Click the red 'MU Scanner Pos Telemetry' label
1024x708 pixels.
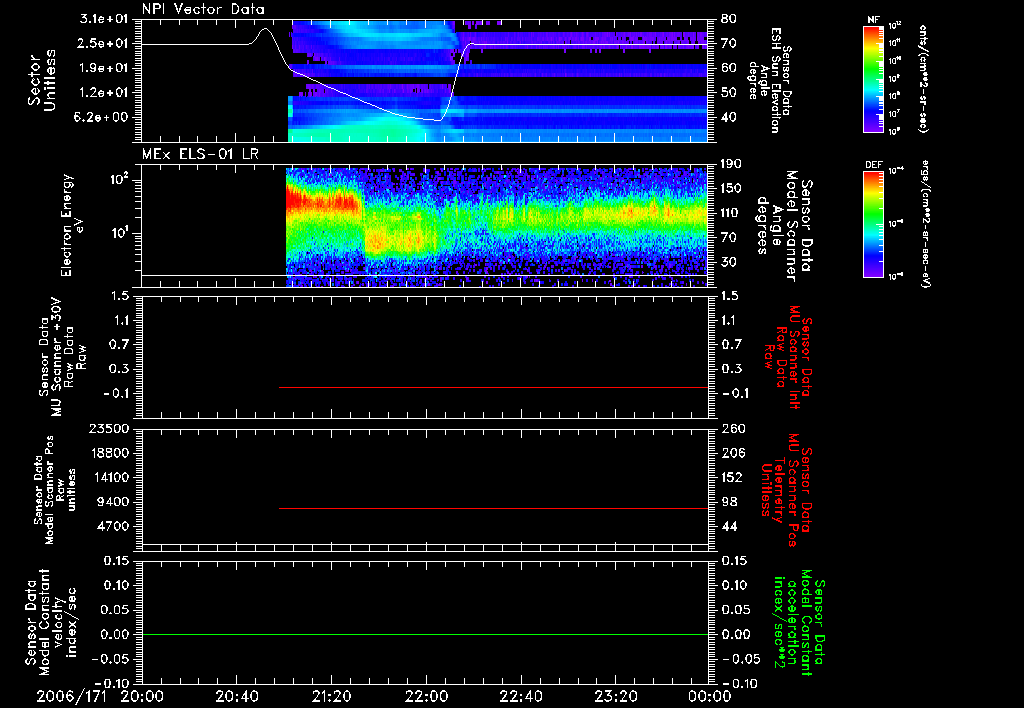coord(786,490)
